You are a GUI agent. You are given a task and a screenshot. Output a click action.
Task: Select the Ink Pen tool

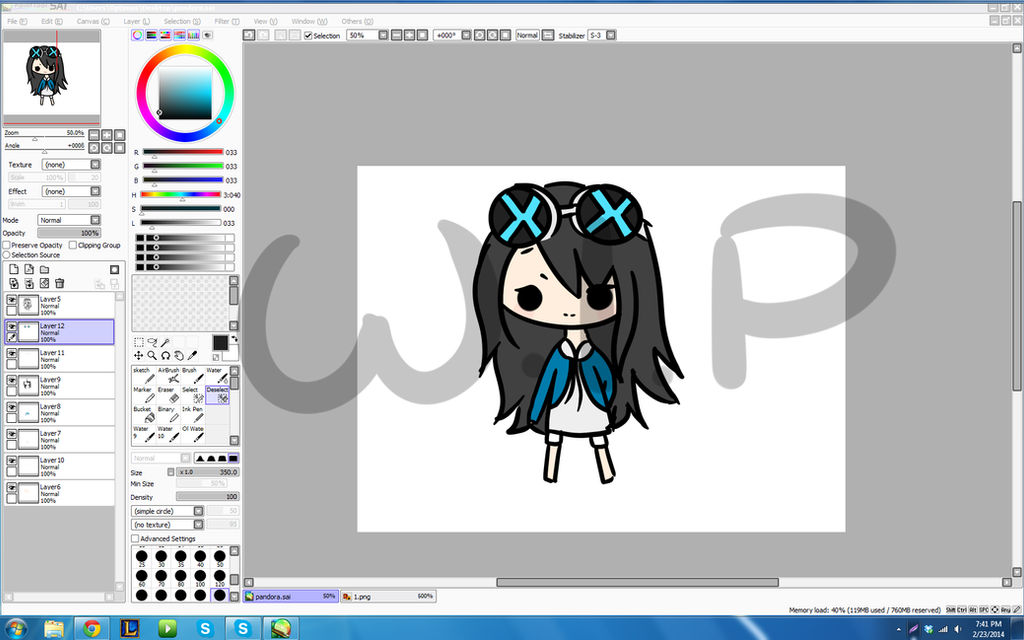[193, 414]
